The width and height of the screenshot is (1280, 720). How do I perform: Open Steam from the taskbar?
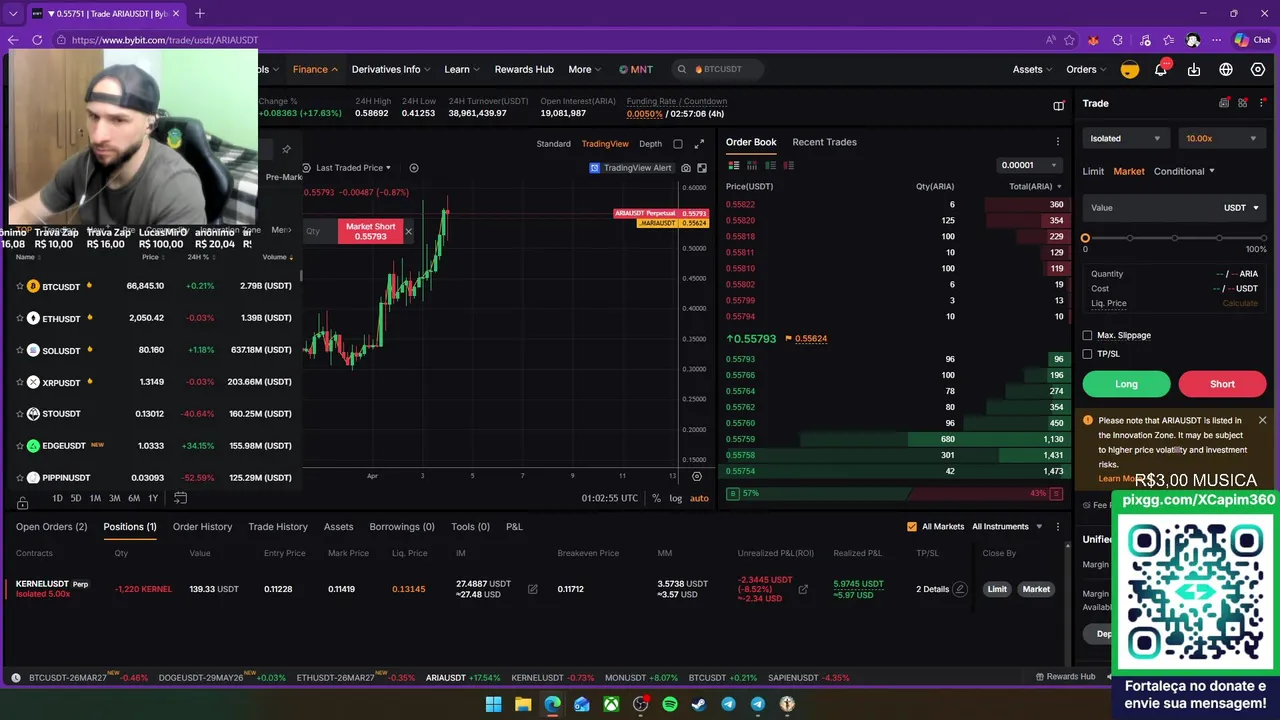699,704
